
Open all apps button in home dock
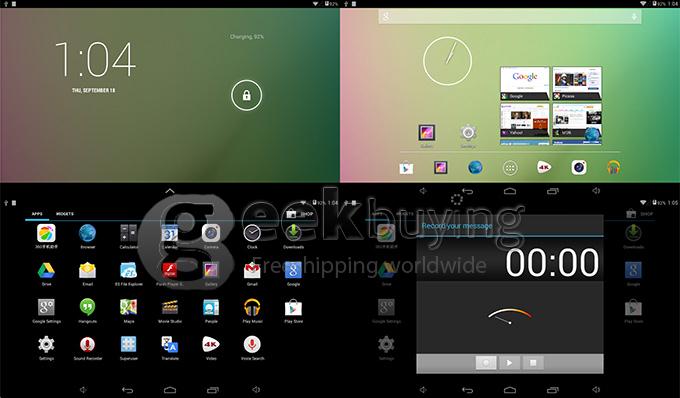[x=510, y=168]
